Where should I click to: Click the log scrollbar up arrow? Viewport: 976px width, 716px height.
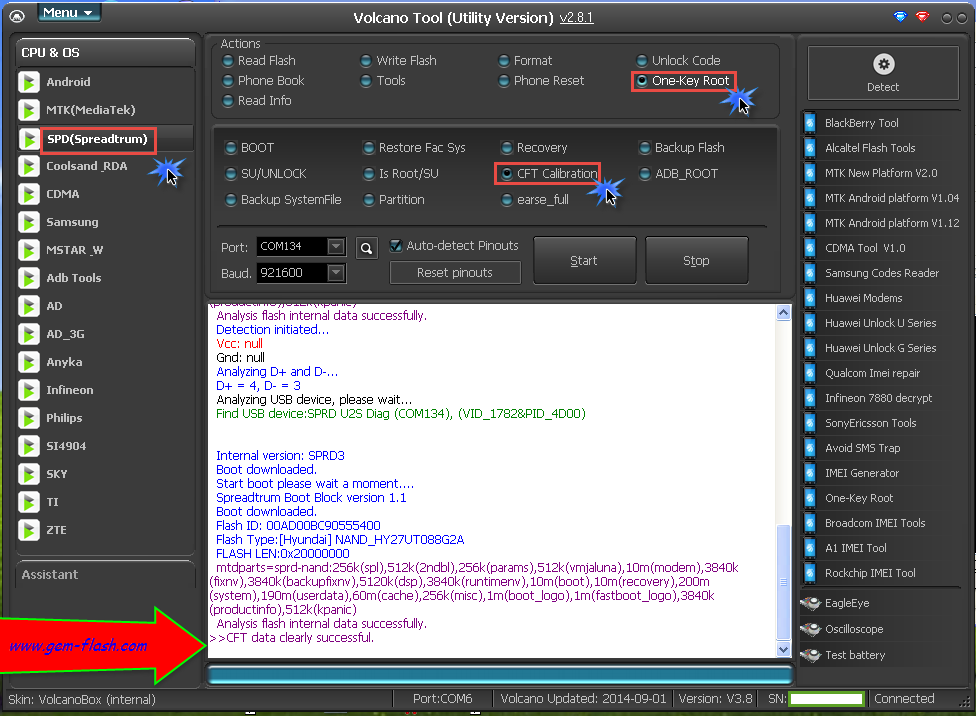click(x=784, y=313)
